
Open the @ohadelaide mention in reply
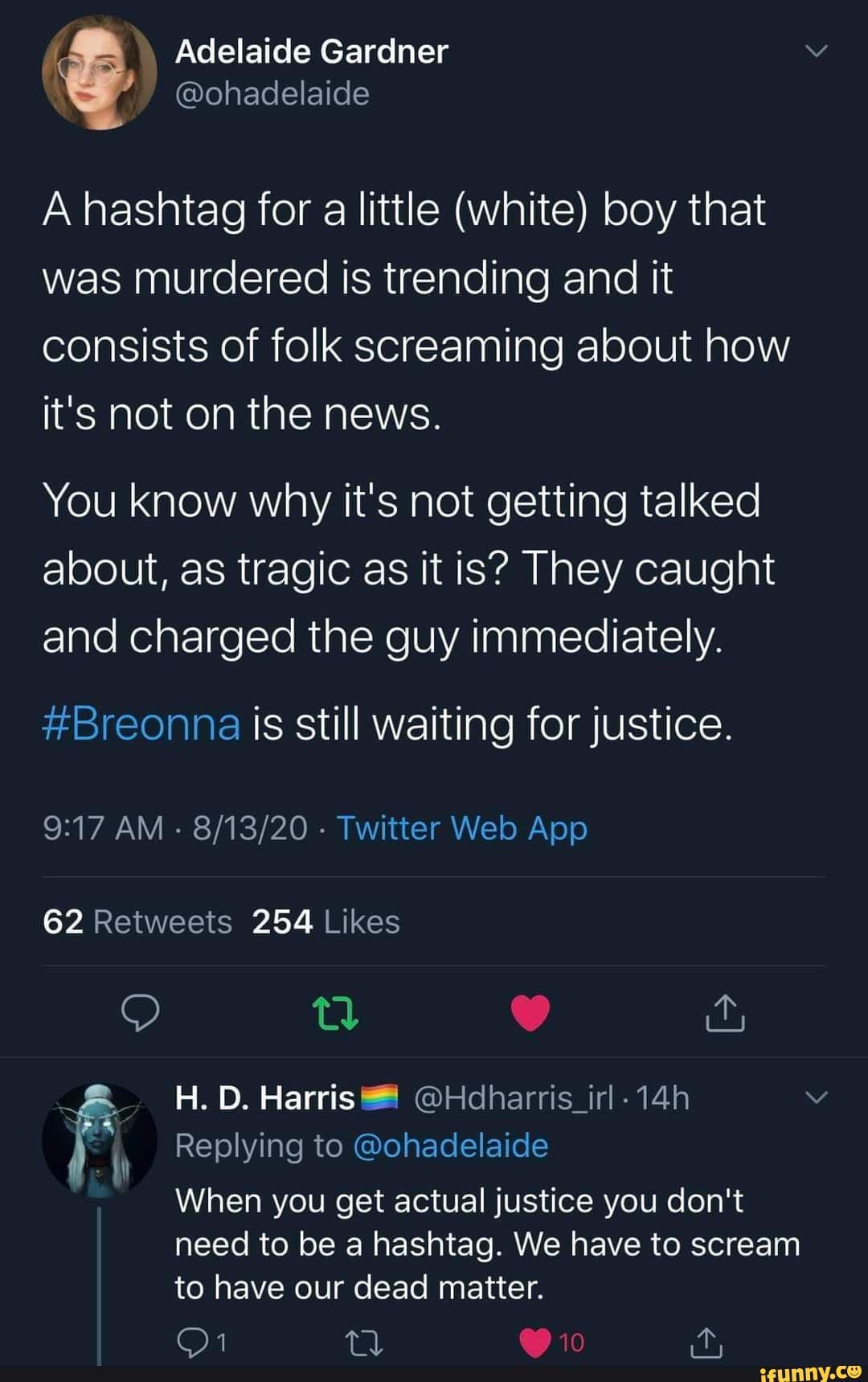pyautogui.click(x=450, y=1146)
